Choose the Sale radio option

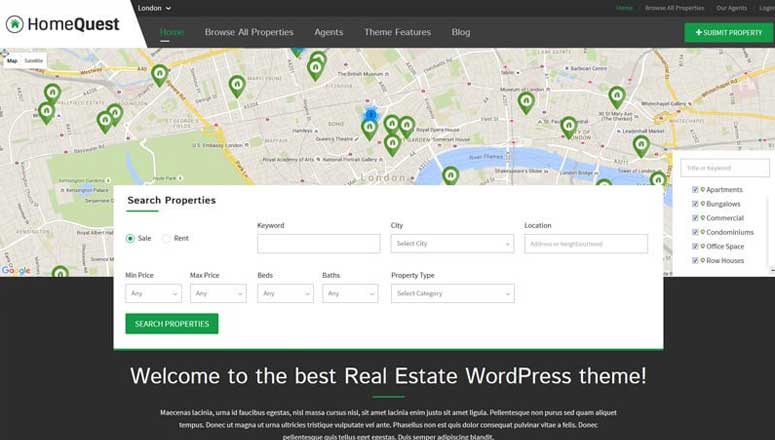pyautogui.click(x=130, y=238)
